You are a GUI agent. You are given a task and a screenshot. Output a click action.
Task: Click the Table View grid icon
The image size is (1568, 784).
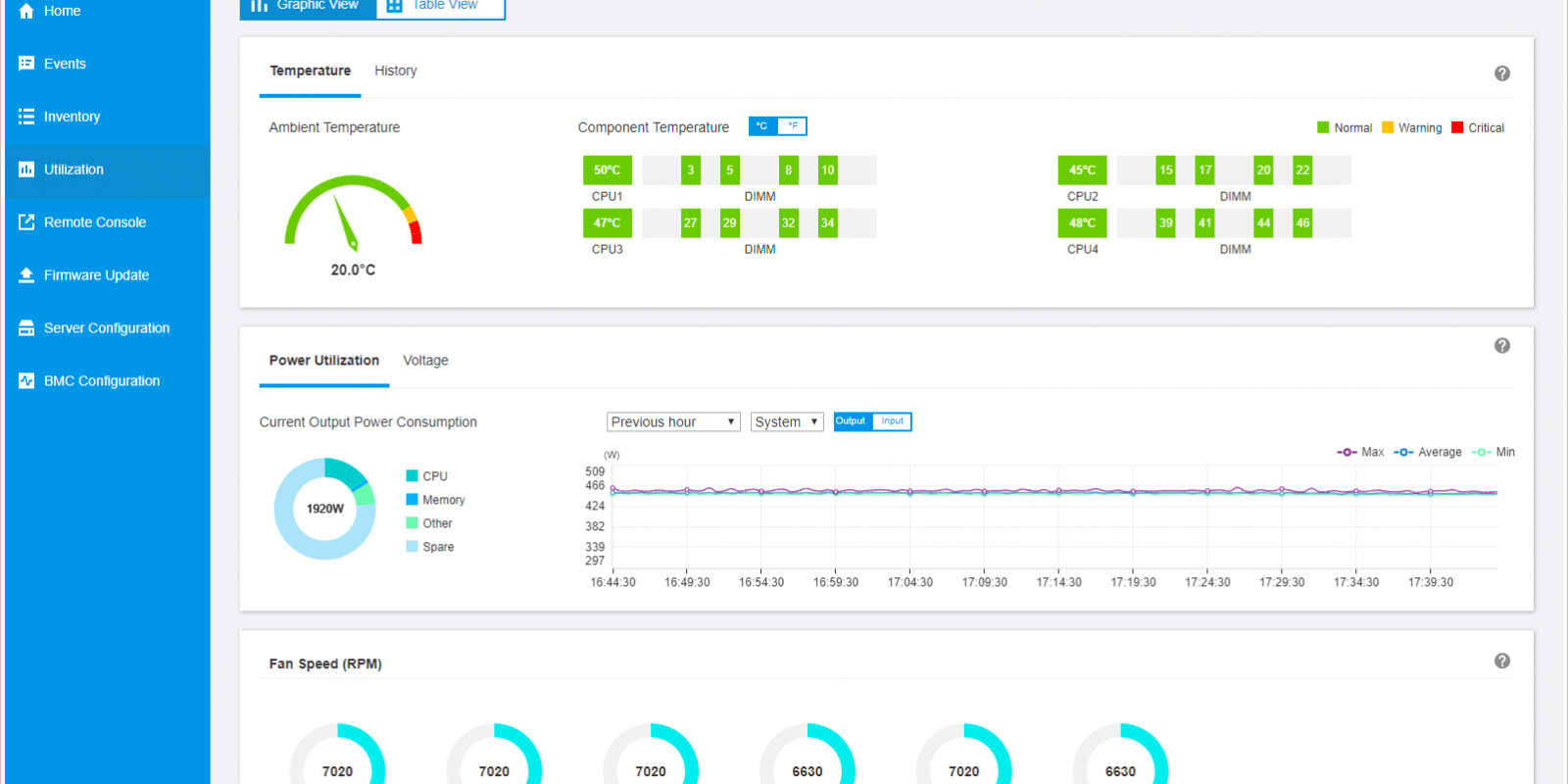(x=394, y=5)
